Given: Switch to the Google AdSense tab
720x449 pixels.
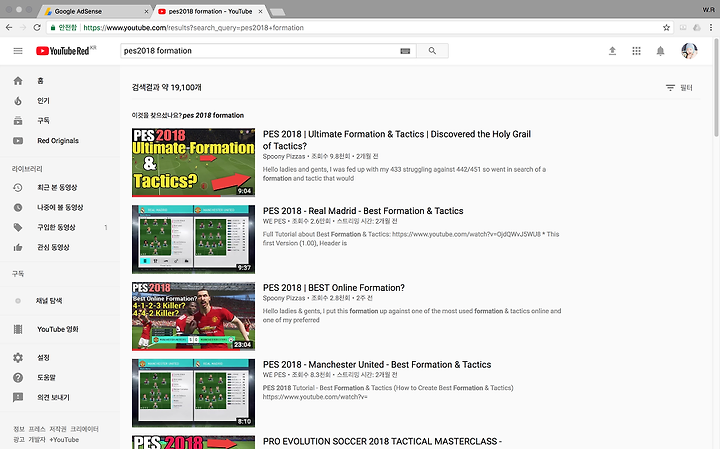Looking at the screenshot, I should [96, 11].
